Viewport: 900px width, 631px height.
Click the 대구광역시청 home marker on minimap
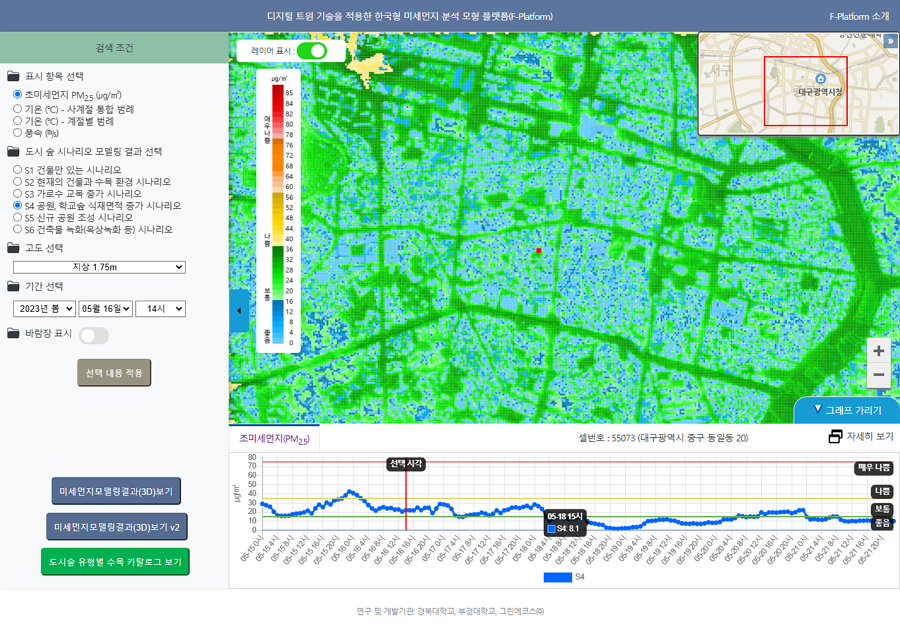pos(820,79)
